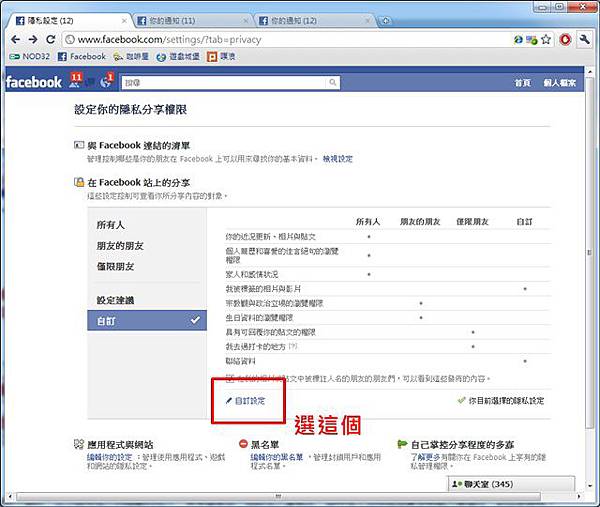This screenshot has width=600, height=507.
Task: Select the highlighted 自訂 preset
Action: (x=147, y=320)
